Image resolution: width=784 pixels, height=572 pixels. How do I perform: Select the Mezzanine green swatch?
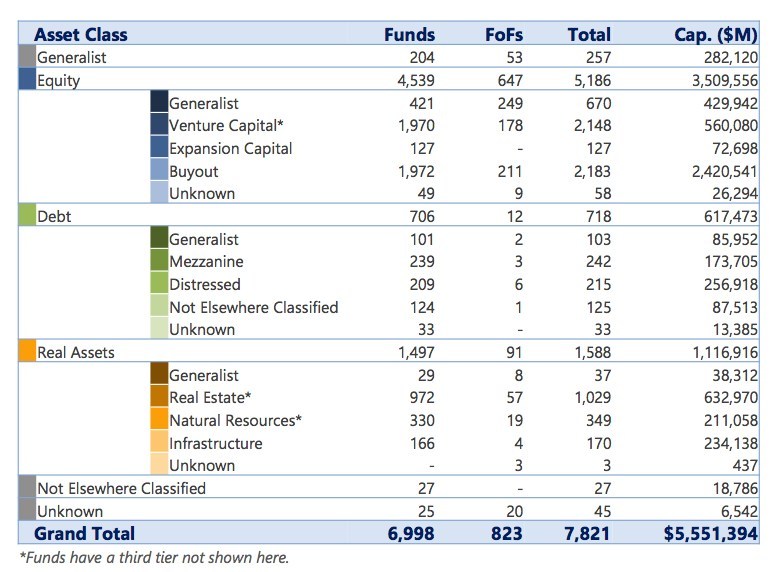(159, 261)
